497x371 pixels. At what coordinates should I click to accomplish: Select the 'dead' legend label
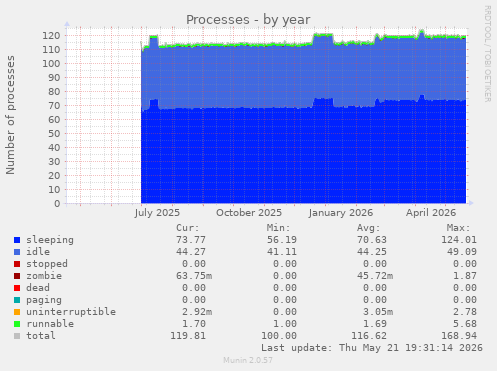tap(38, 288)
